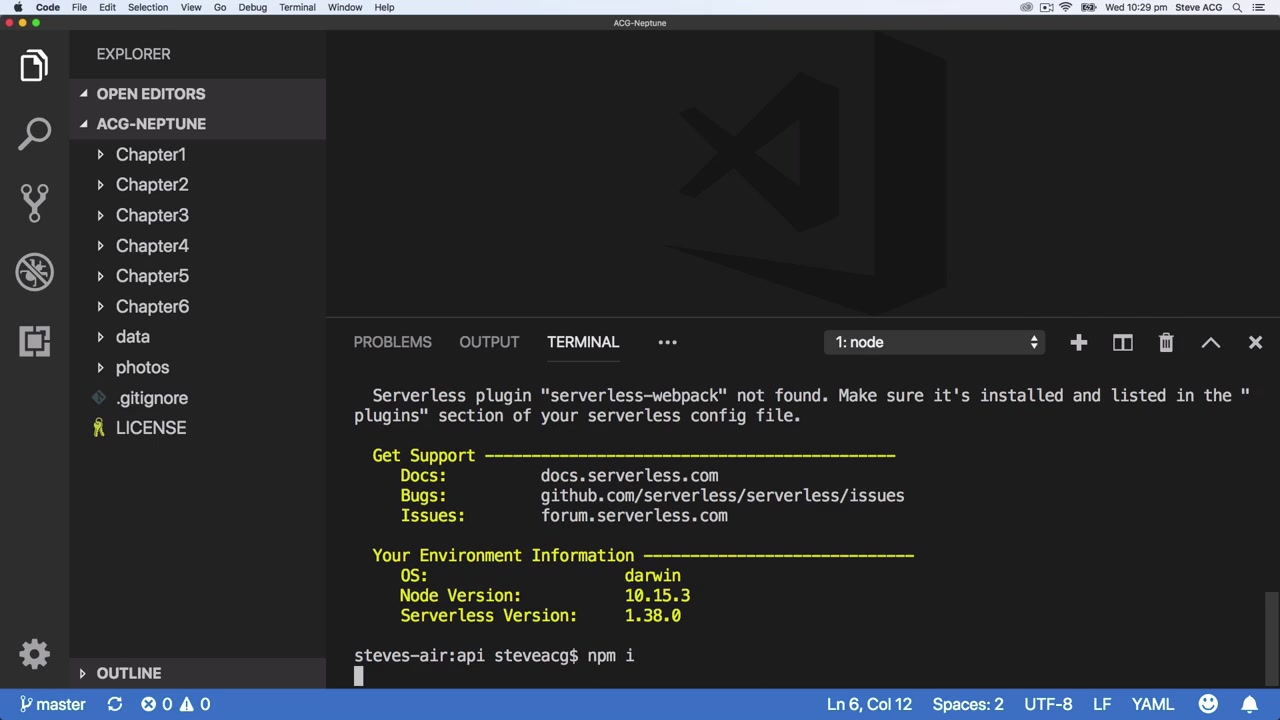
Task: Expand the Chapter2 folder
Action: 151,185
